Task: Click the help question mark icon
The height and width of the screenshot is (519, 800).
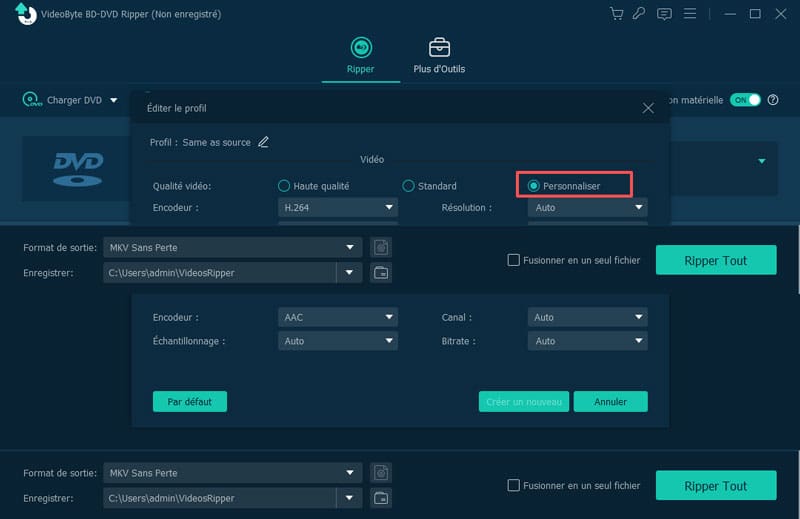Action: 772,100
